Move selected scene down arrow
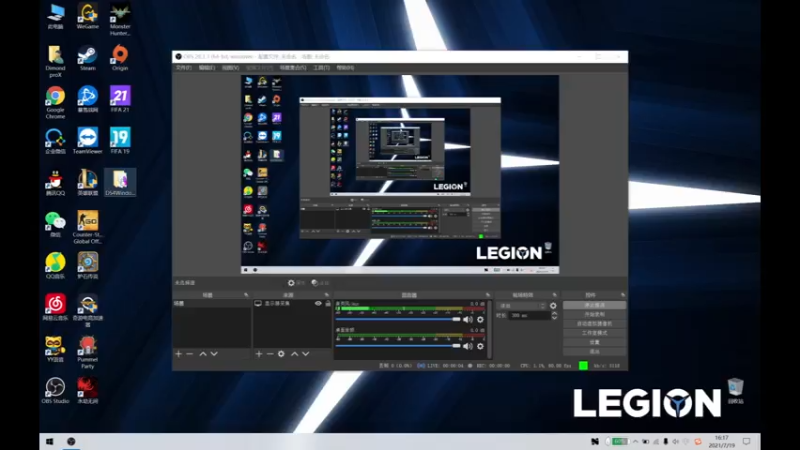 (x=214, y=354)
